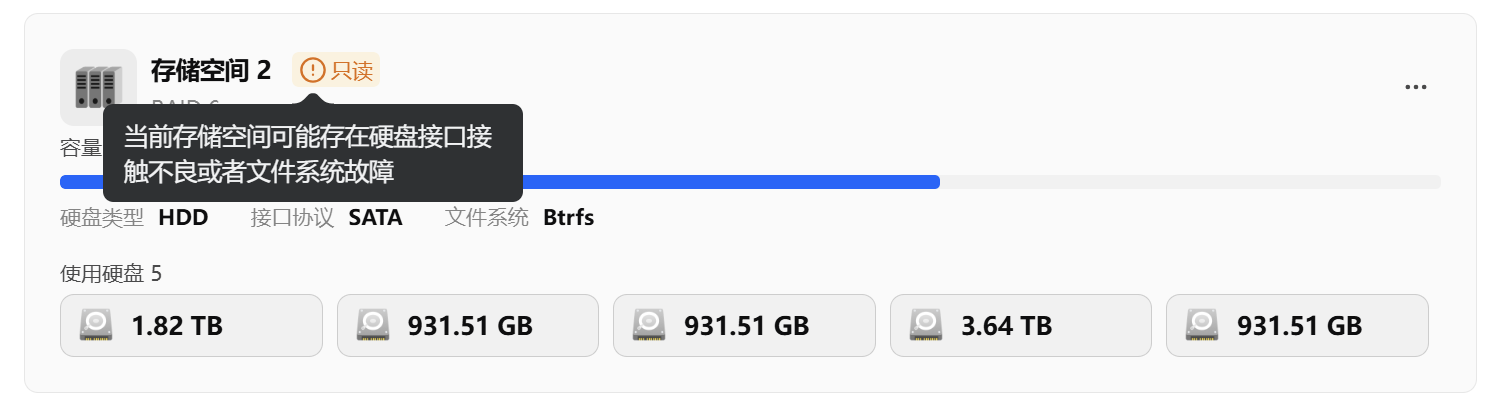Click the Btrfs file system value
1489x414 pixels.
[x=569, y=217]
